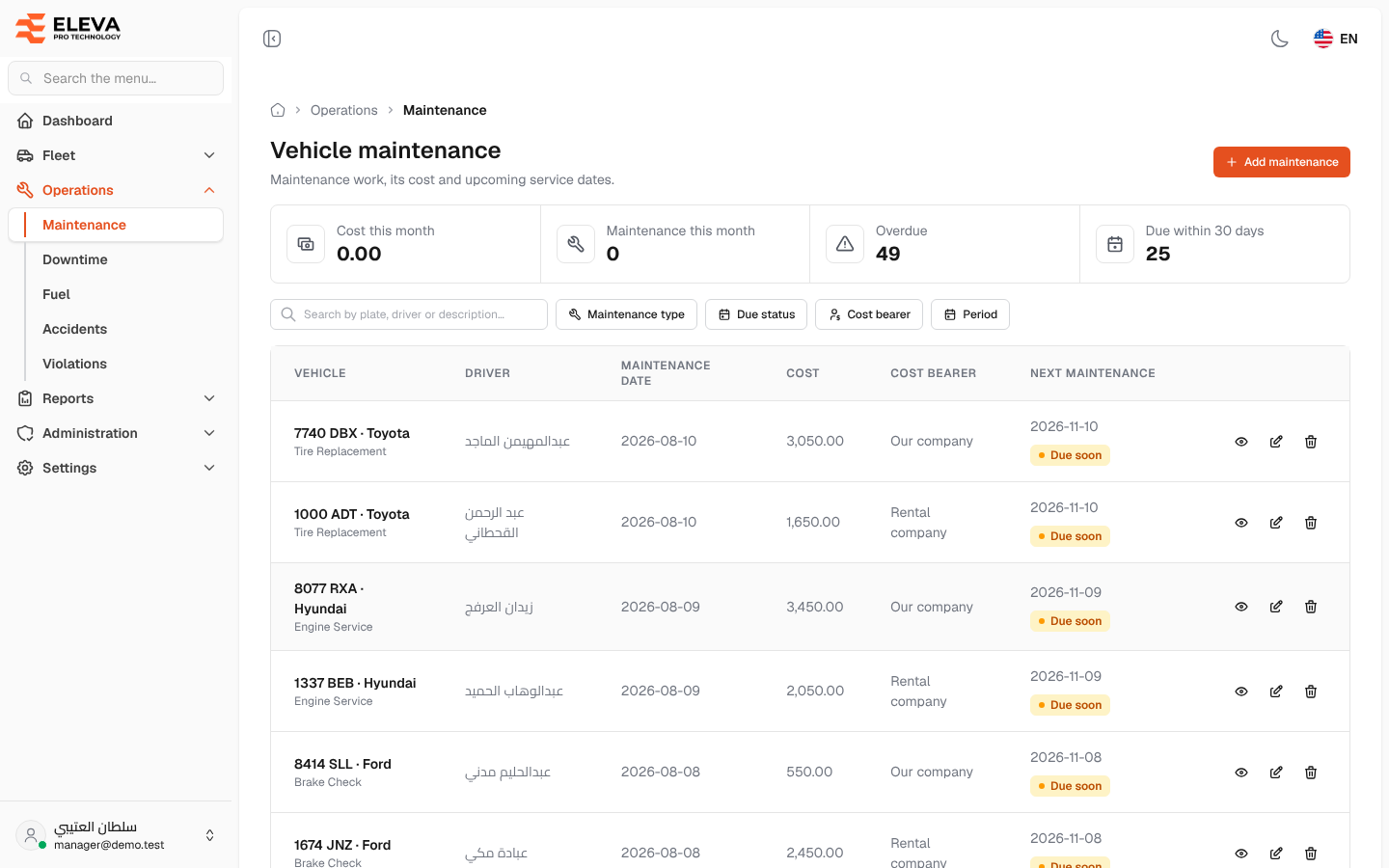Delete the 1674 JNZ Ford record
The width and height of the screenshot is (1389, 868).
click(1311, 854)
